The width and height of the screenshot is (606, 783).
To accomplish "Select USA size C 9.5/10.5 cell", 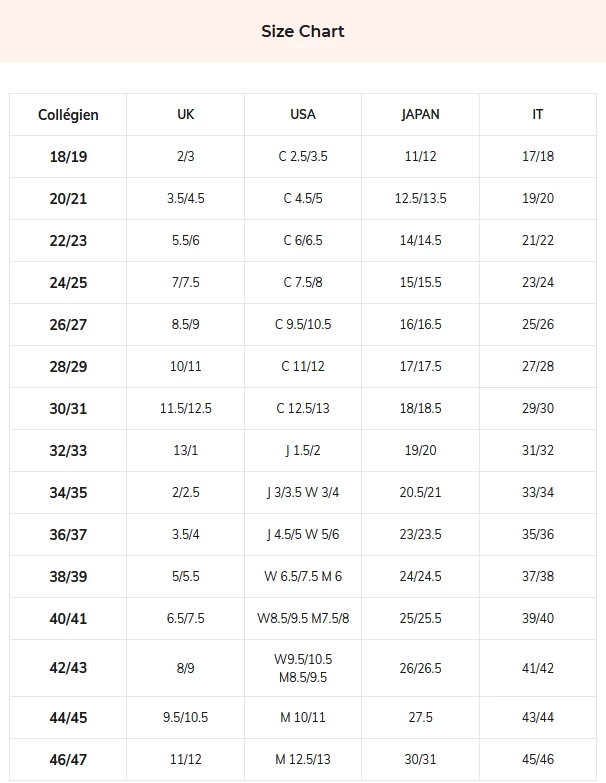I will (x=303, y=325).
